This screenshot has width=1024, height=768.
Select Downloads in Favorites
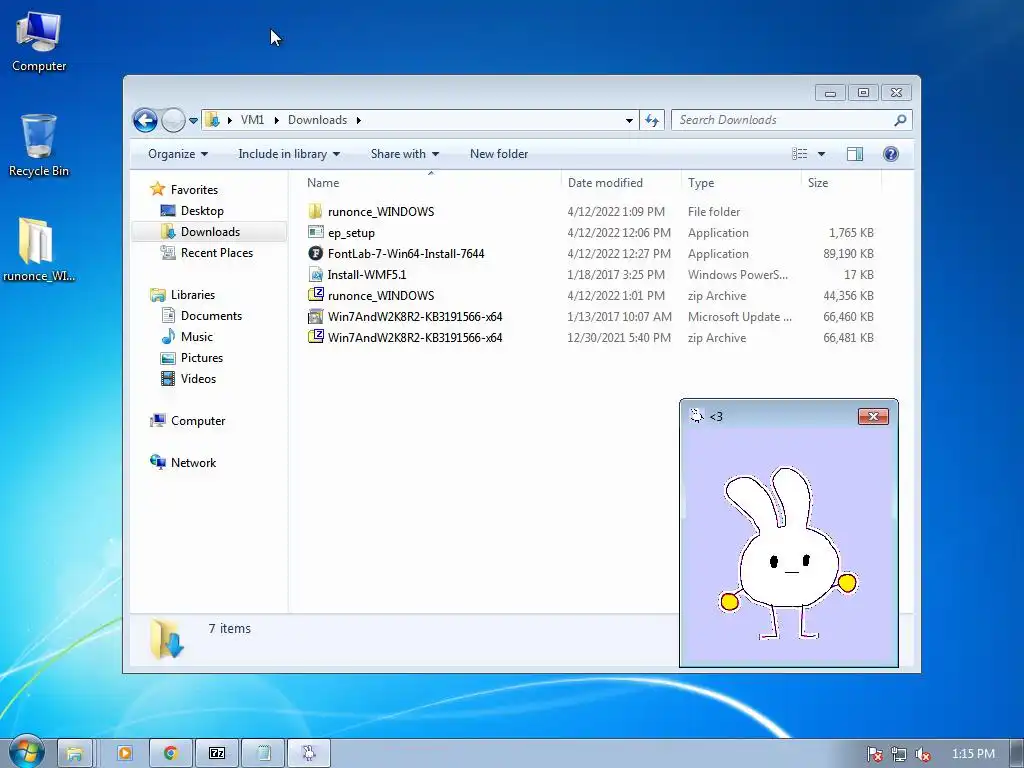(210, 232)
